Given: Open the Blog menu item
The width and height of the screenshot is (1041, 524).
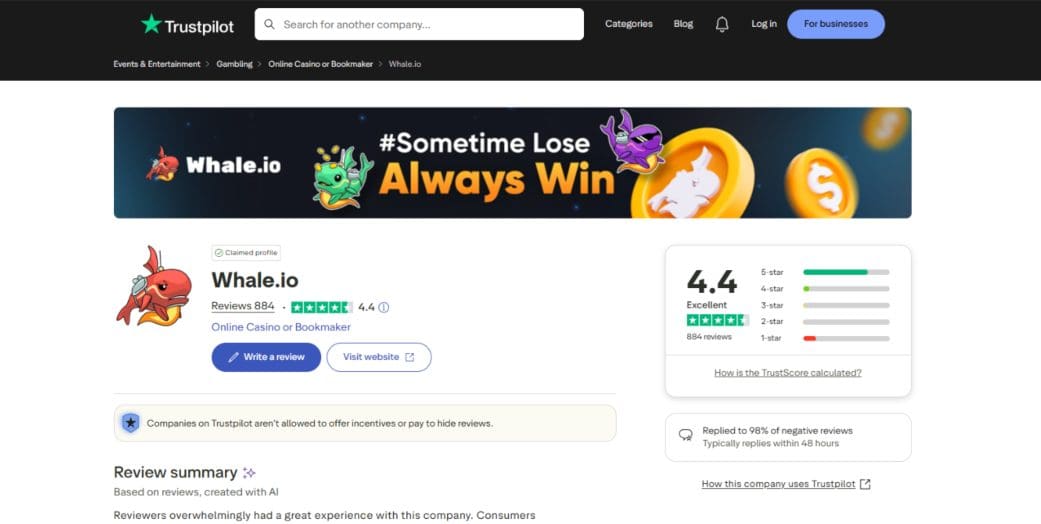Looking at the screenshot, I should [683, 24].
